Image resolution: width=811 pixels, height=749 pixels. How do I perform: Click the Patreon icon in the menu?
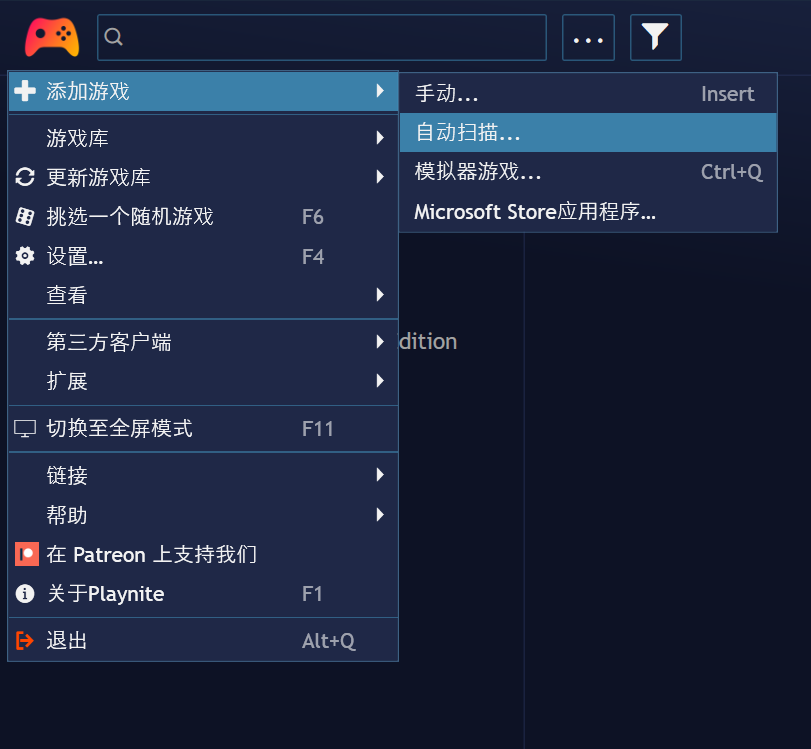point(24,554)
